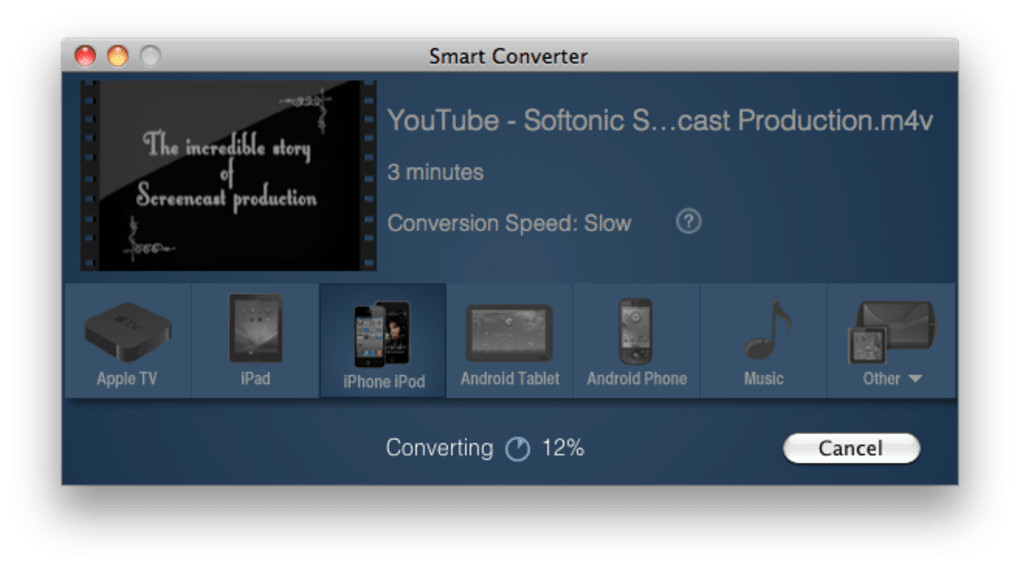Click the file name YouTube - Softonic S…cast Production.m4v
The image size is (1020, 570).
tap(660, 120)
